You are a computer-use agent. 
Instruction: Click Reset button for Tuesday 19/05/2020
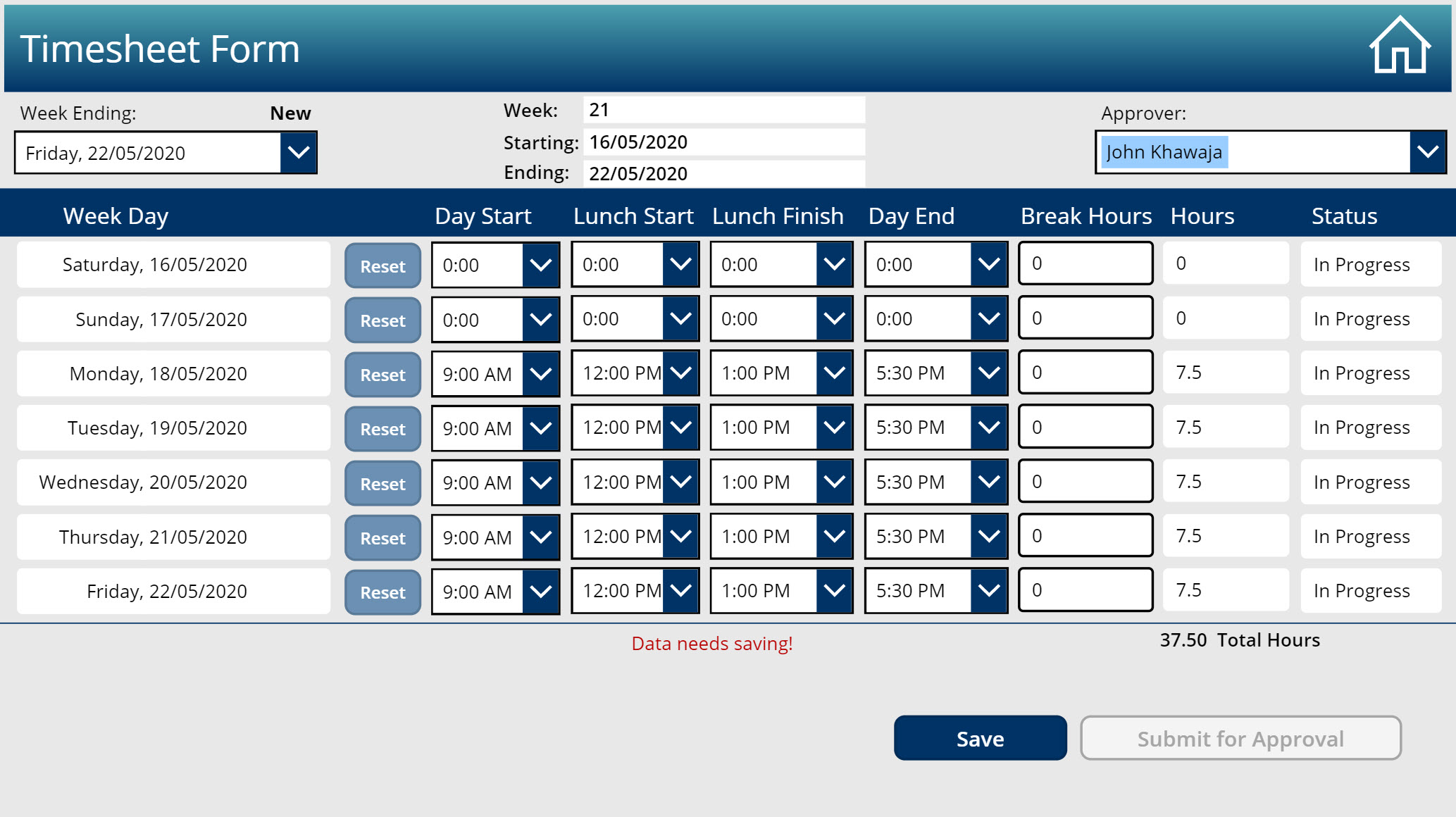(381, 428)
